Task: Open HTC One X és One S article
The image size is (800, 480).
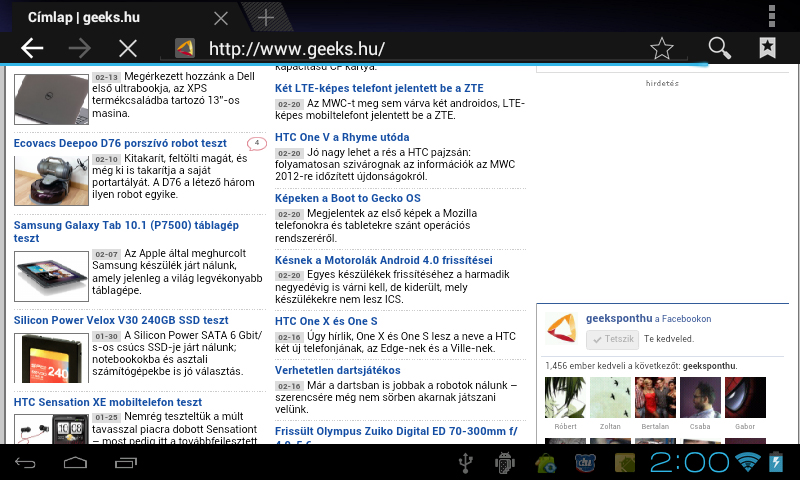Action: point(326,321)
